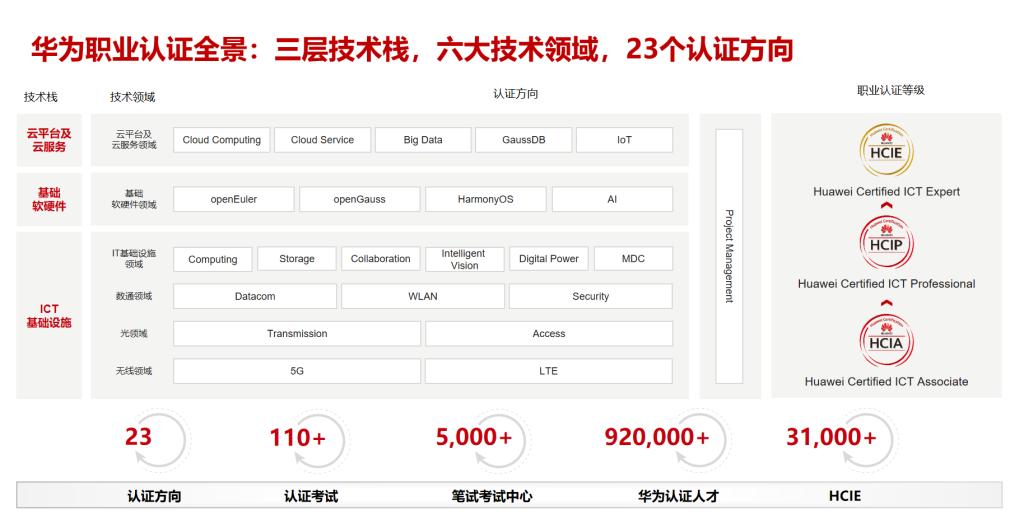Click the Transmission certification box
The height and width of the screenshot is (529, 1024).
click(x=297, y=334)
